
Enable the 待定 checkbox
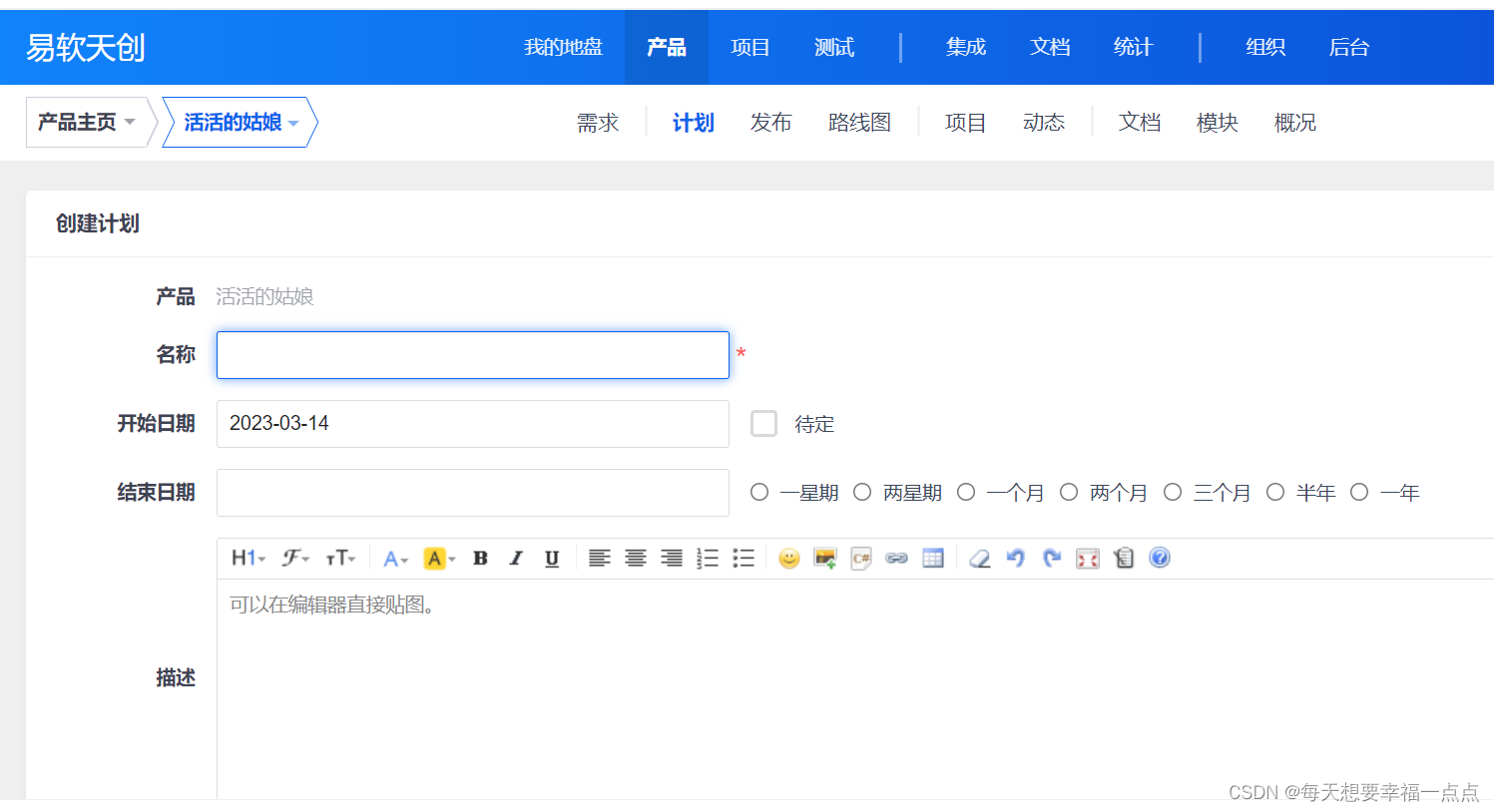(x=763, y=424)
